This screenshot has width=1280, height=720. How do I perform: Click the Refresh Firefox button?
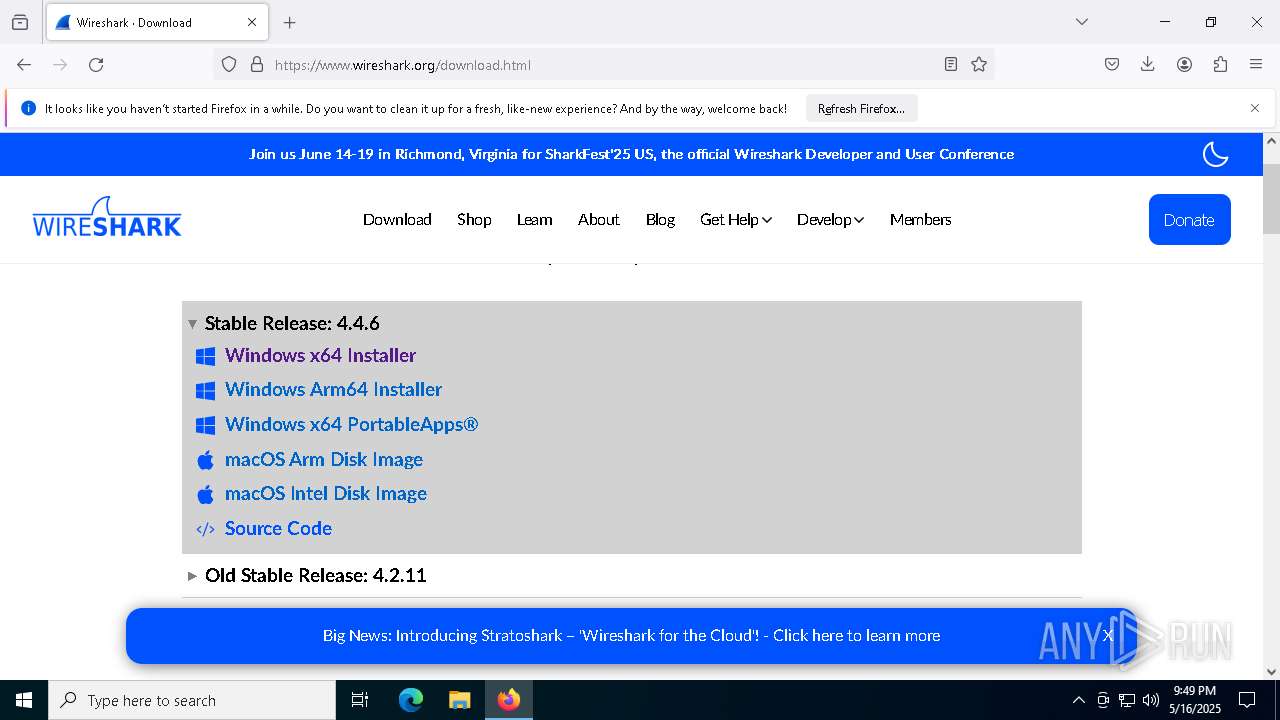(x=861, y=108)
